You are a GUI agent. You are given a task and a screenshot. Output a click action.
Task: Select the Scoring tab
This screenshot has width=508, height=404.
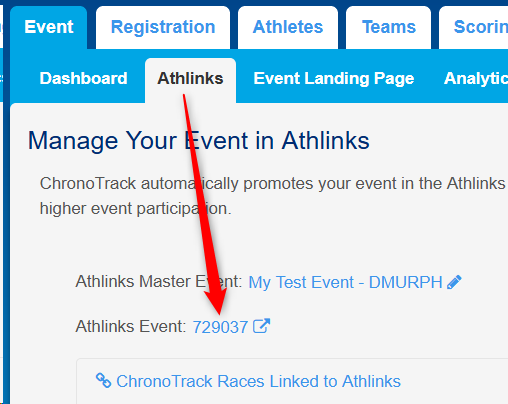pyautogui.click(x=474, y=27)
